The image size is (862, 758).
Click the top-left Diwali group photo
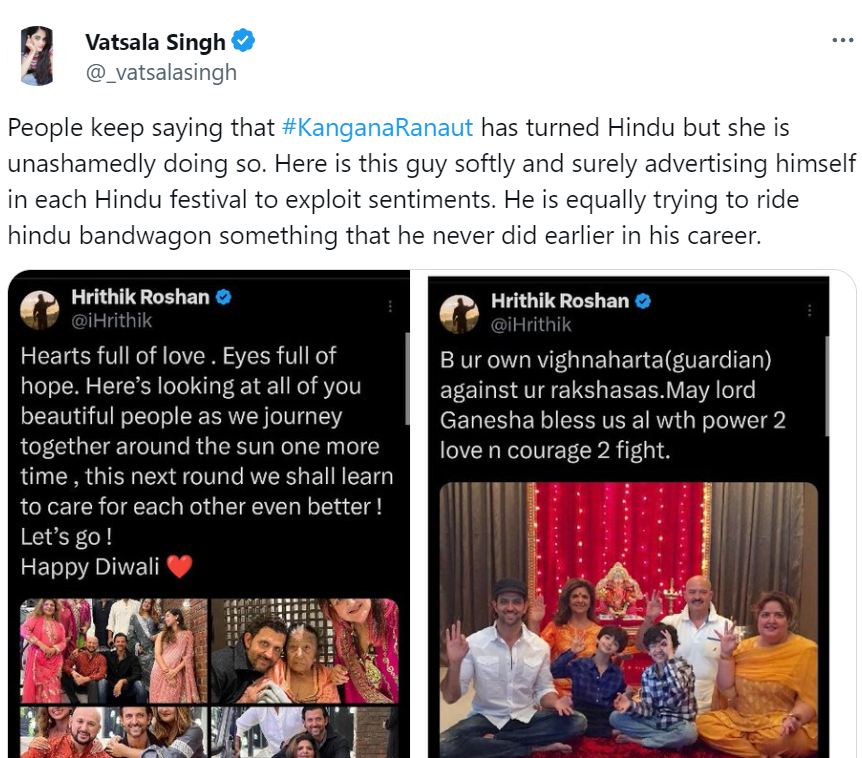tap(114, 651)
